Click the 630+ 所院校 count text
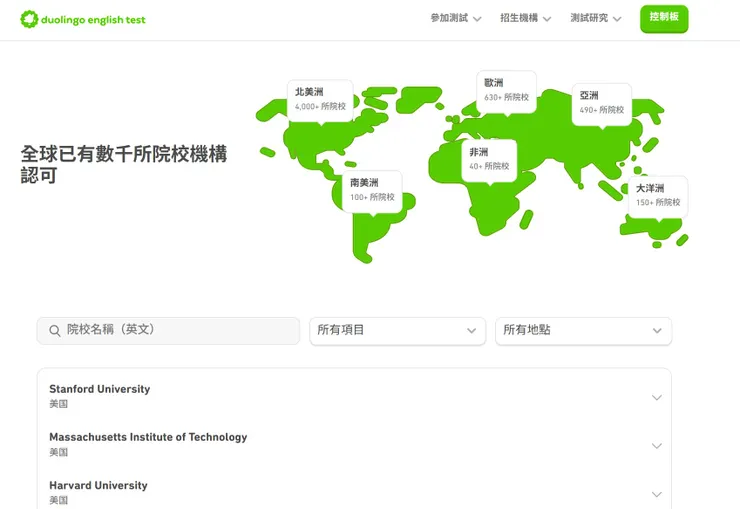This screenshot has width=740, height=509. (x=506, y=97)
